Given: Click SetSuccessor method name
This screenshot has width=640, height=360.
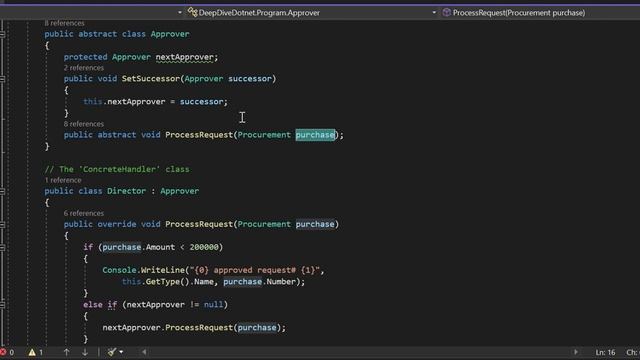Looking at the screenshot, I should [151, 78].
